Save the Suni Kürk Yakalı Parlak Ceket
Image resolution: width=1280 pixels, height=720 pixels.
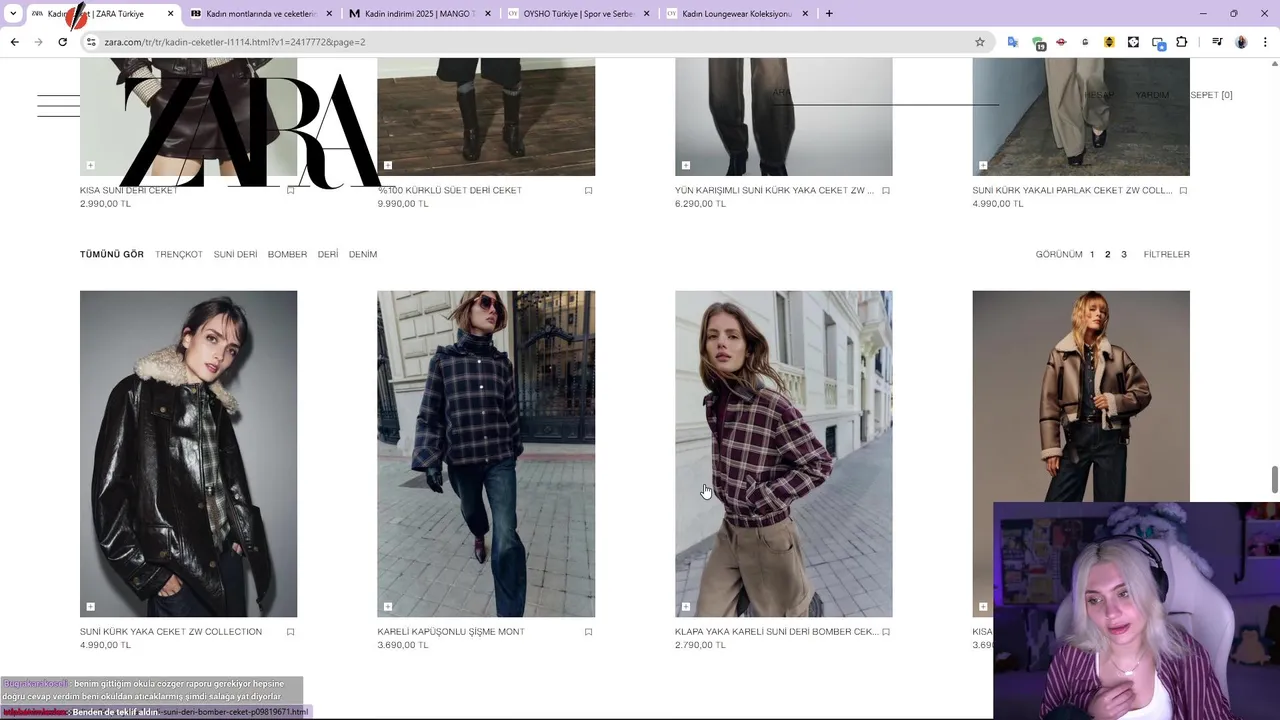1183,190
